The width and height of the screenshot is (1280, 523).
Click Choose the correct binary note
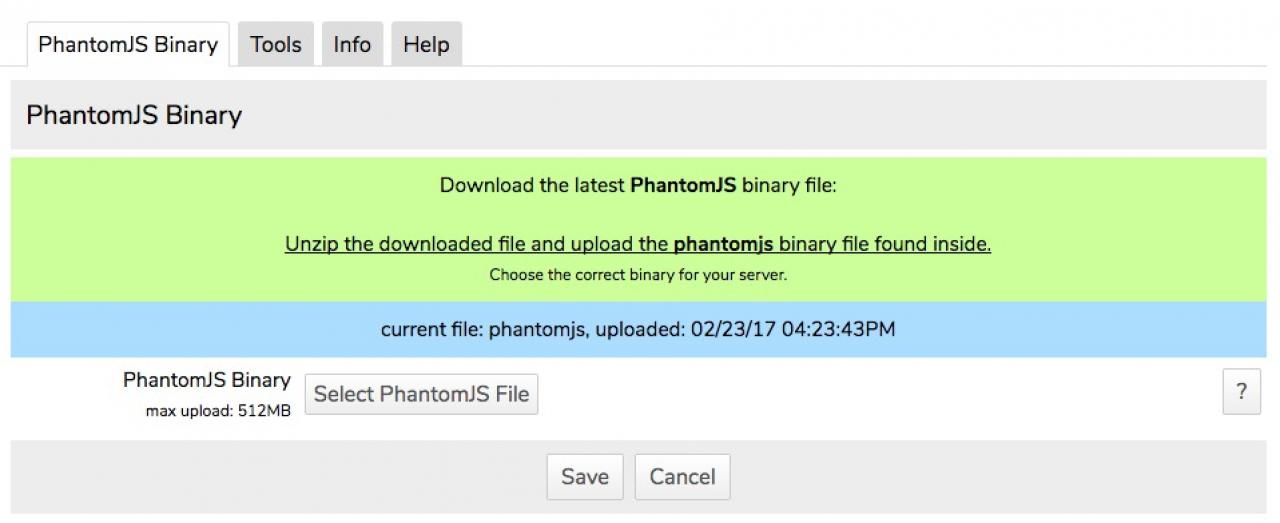pos(638,274)
